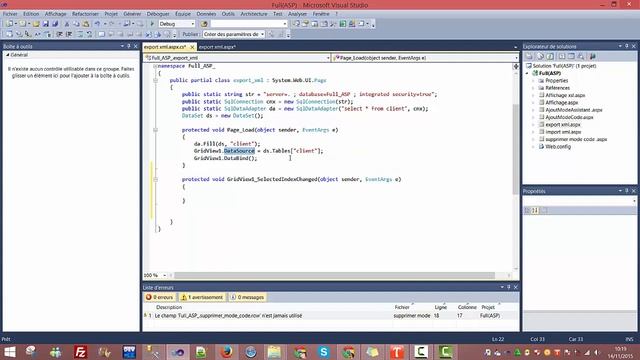Switch to the export xml.aspx tab

coord(217,47)
